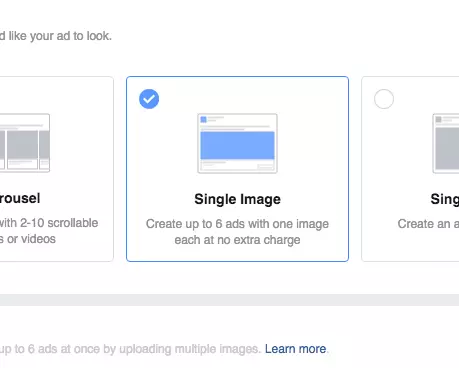Select the checked Single Image radio button
Viewport: 459px width, 368px height.
(149, 99)
